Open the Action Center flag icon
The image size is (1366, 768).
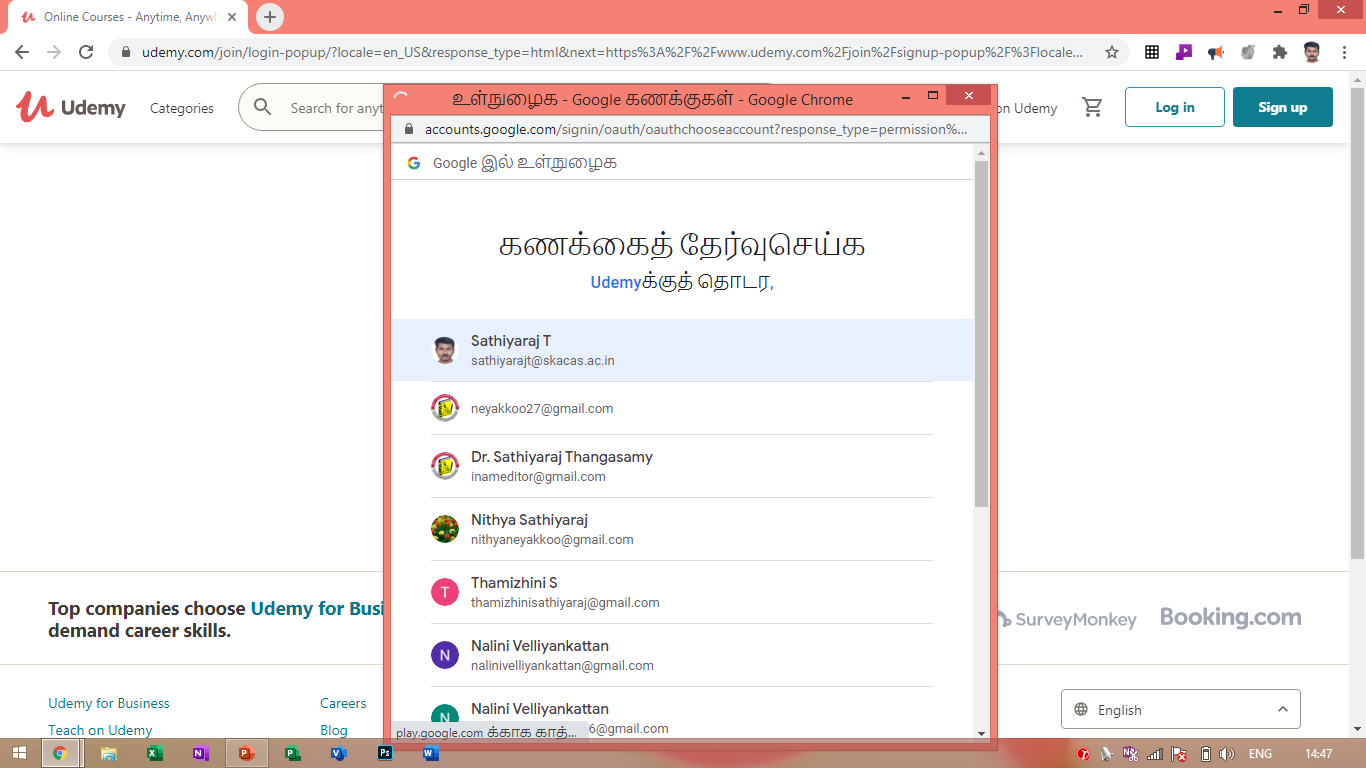(x=1179, y=754)
